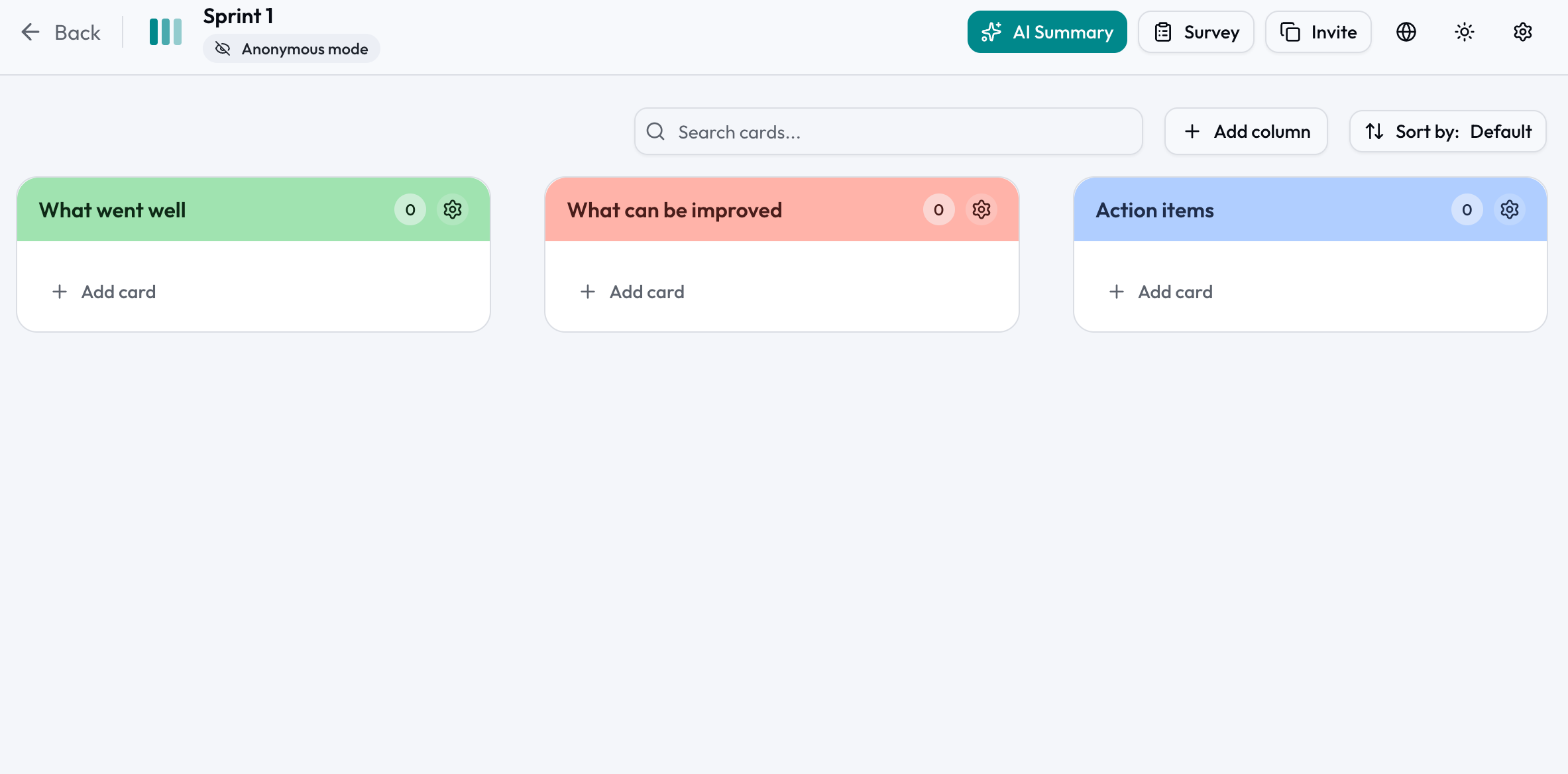This screenshot has height=774, width=1568.
Task: Click the board layout icon beside Sprint 1
Action: (x=166, y=30)
